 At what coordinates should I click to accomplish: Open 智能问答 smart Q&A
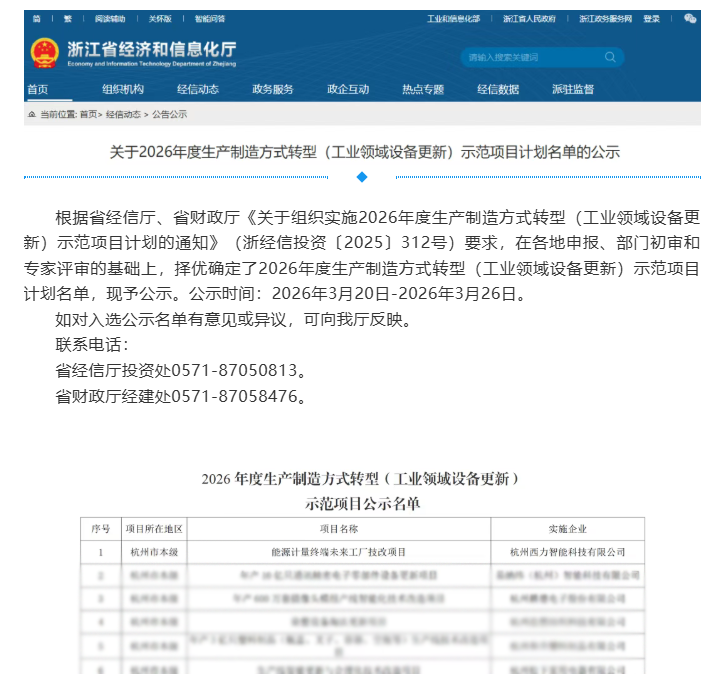[x=210, y=18]
